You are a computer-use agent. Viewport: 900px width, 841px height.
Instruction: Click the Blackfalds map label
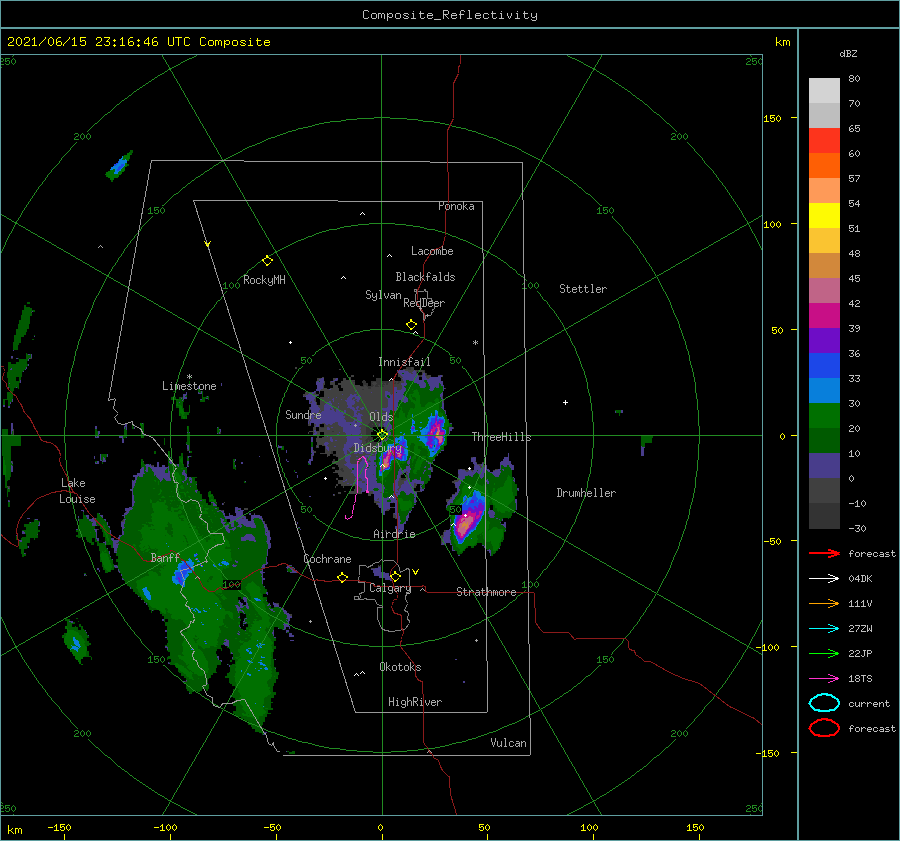coord(425,277)
